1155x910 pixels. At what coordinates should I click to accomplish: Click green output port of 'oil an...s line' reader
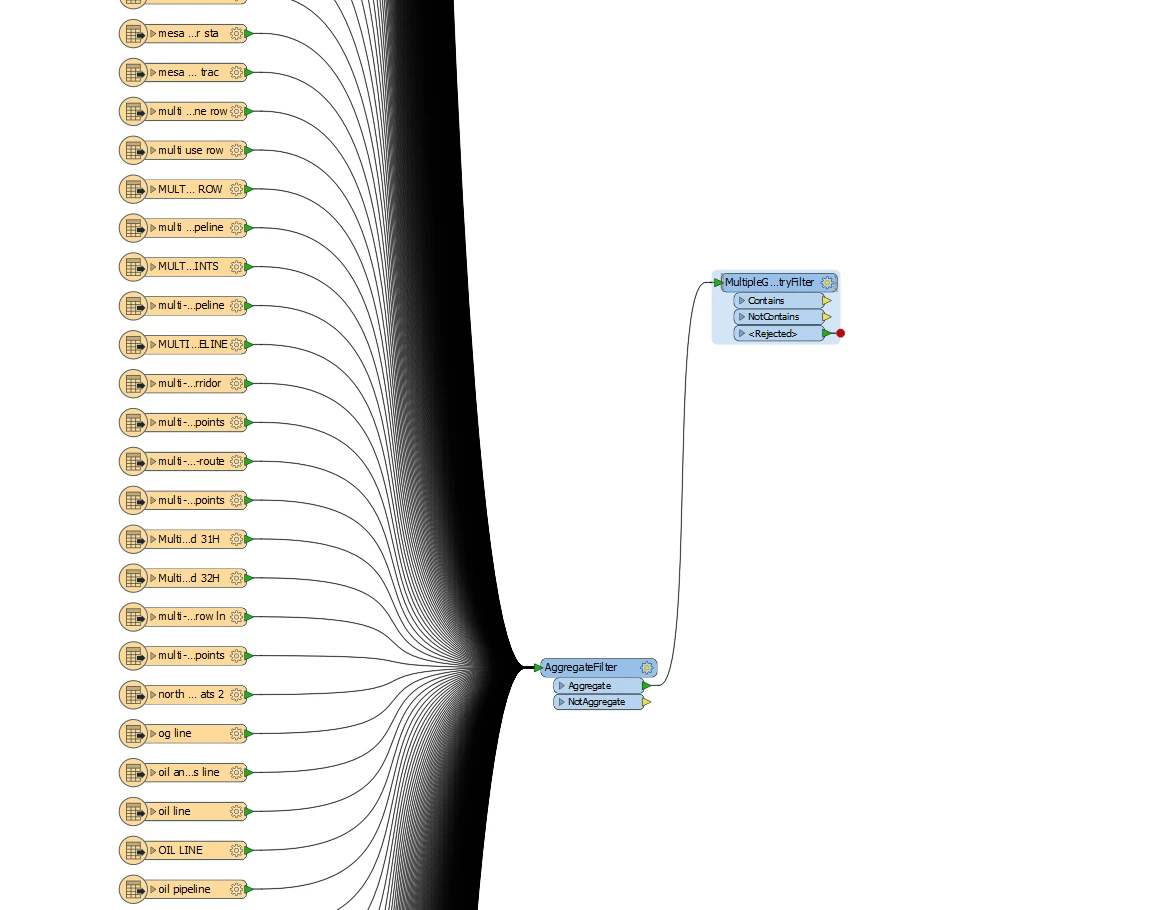point(248,773)
